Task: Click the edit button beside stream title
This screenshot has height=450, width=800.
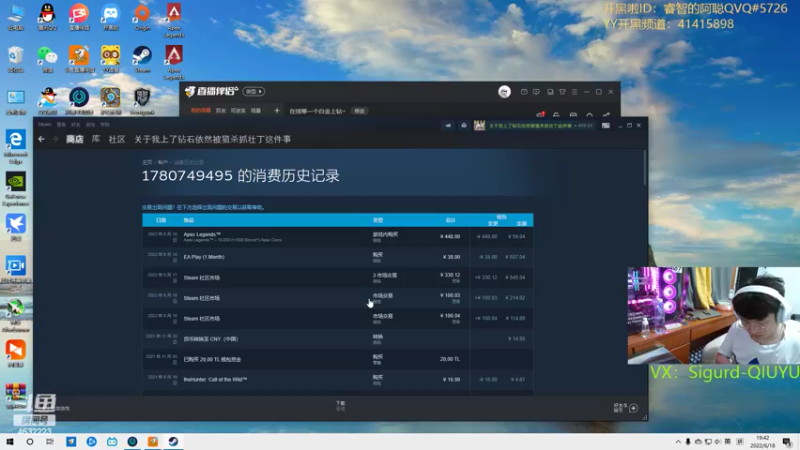Action: (360, 111)
